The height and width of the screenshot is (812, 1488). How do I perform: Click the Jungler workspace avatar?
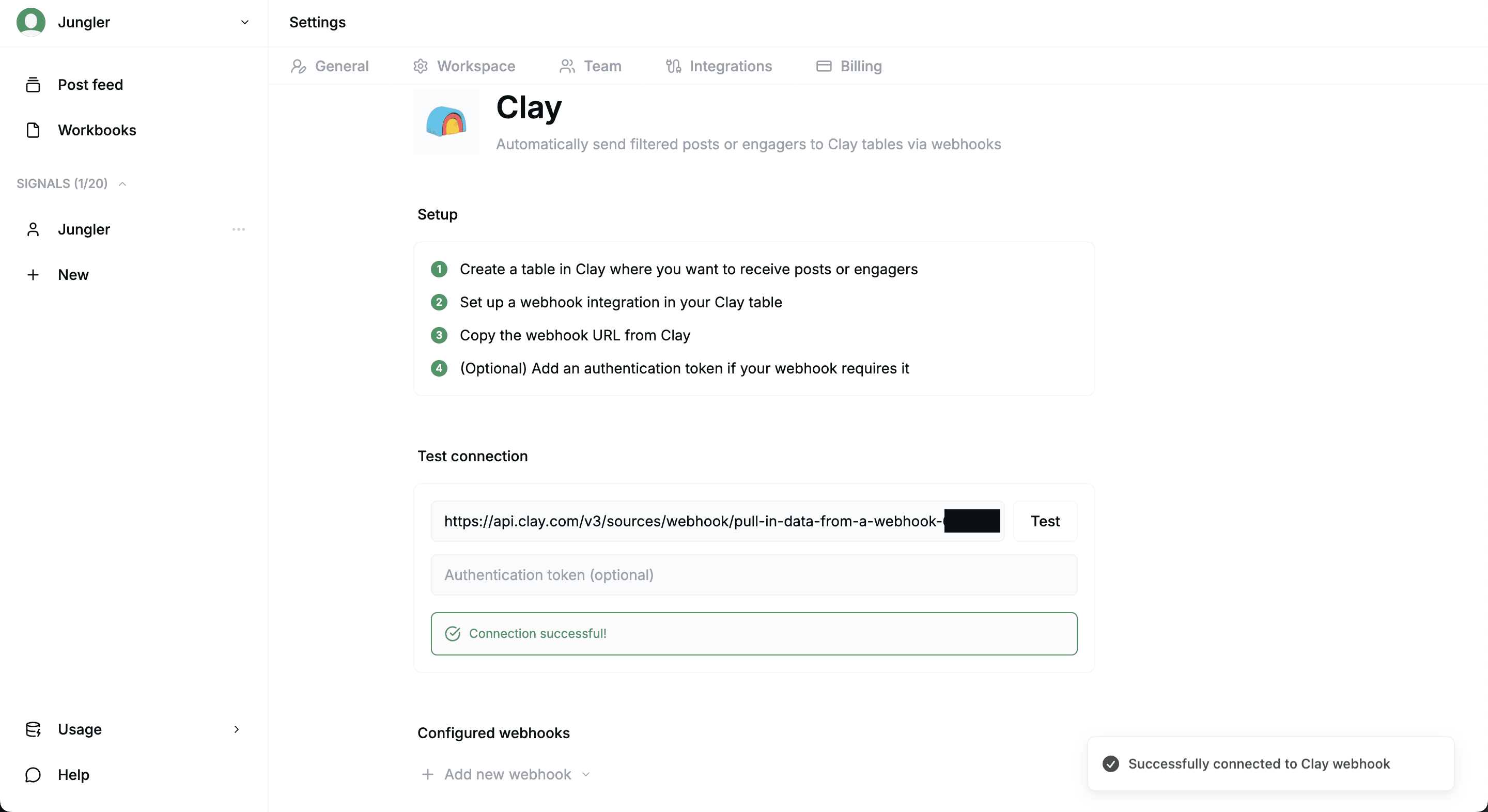(x=31, y=22)
